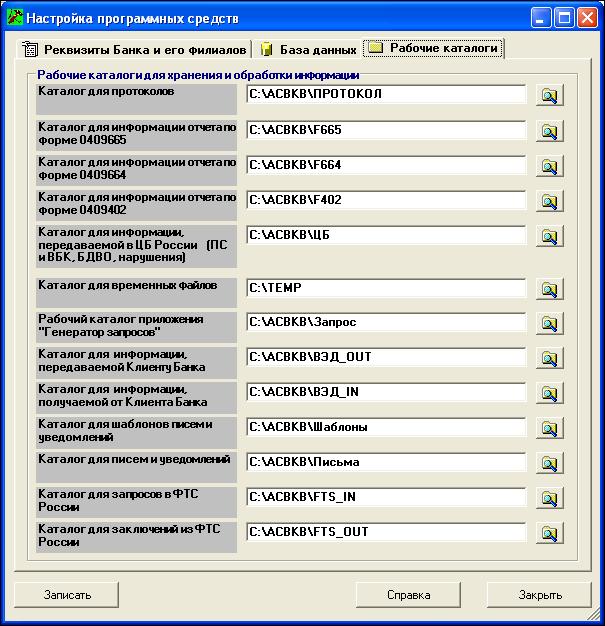Open folder browser for the ЦБ России catalog
The image size is (605, 626).
[549, 237]
